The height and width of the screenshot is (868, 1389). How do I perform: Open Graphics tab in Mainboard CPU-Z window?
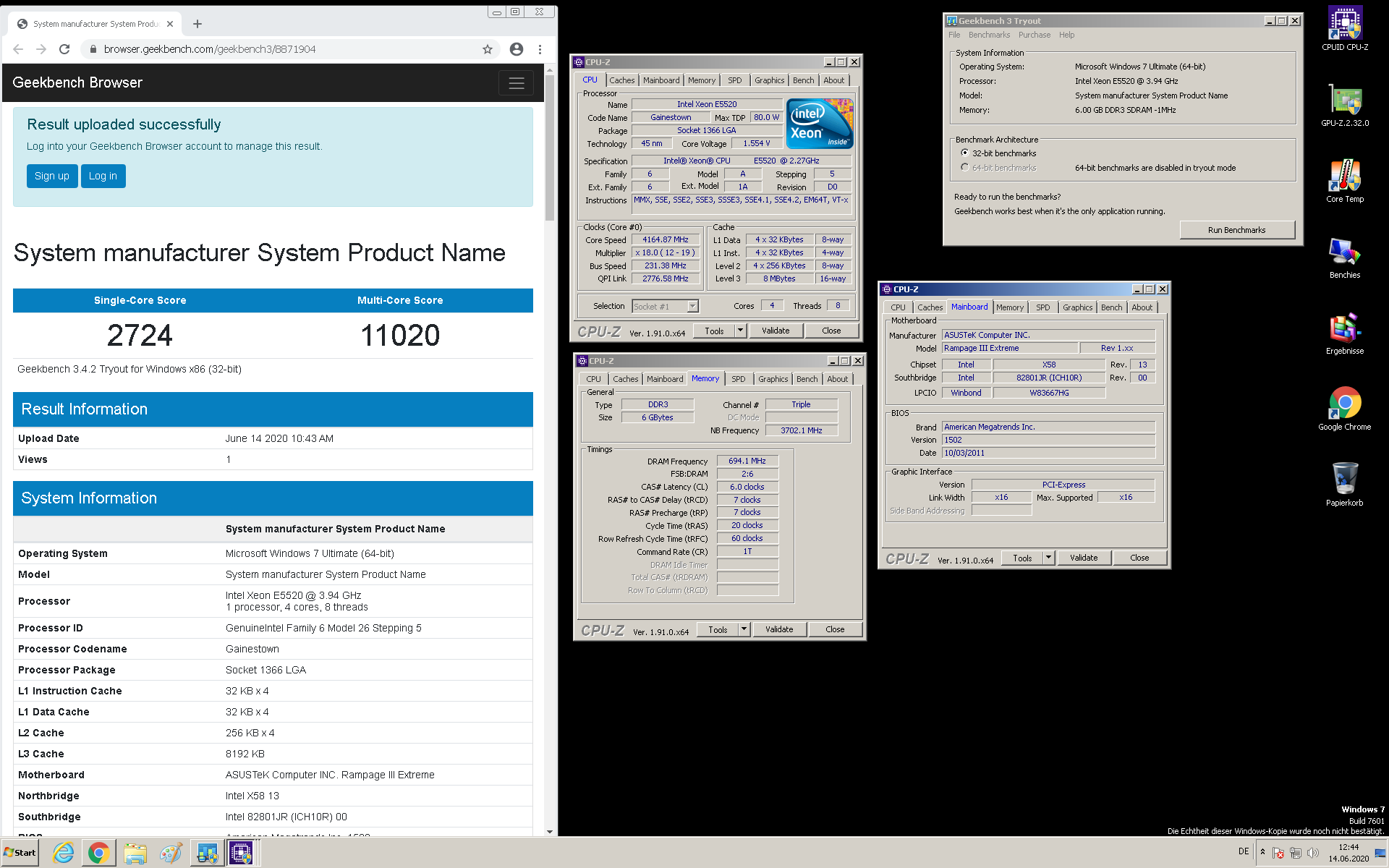[1077, 307]
